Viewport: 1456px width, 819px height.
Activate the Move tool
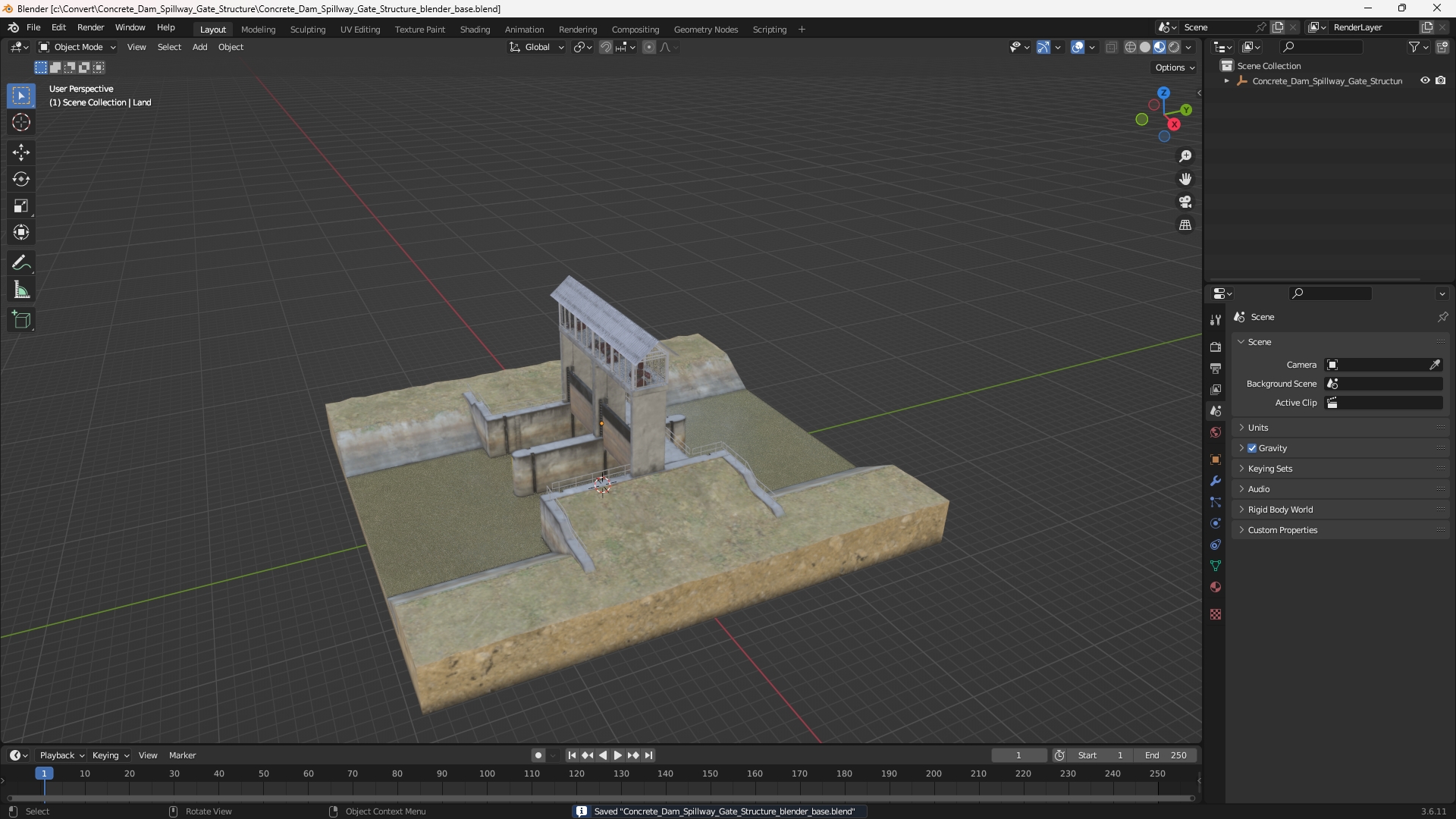[x=21, y=152]
